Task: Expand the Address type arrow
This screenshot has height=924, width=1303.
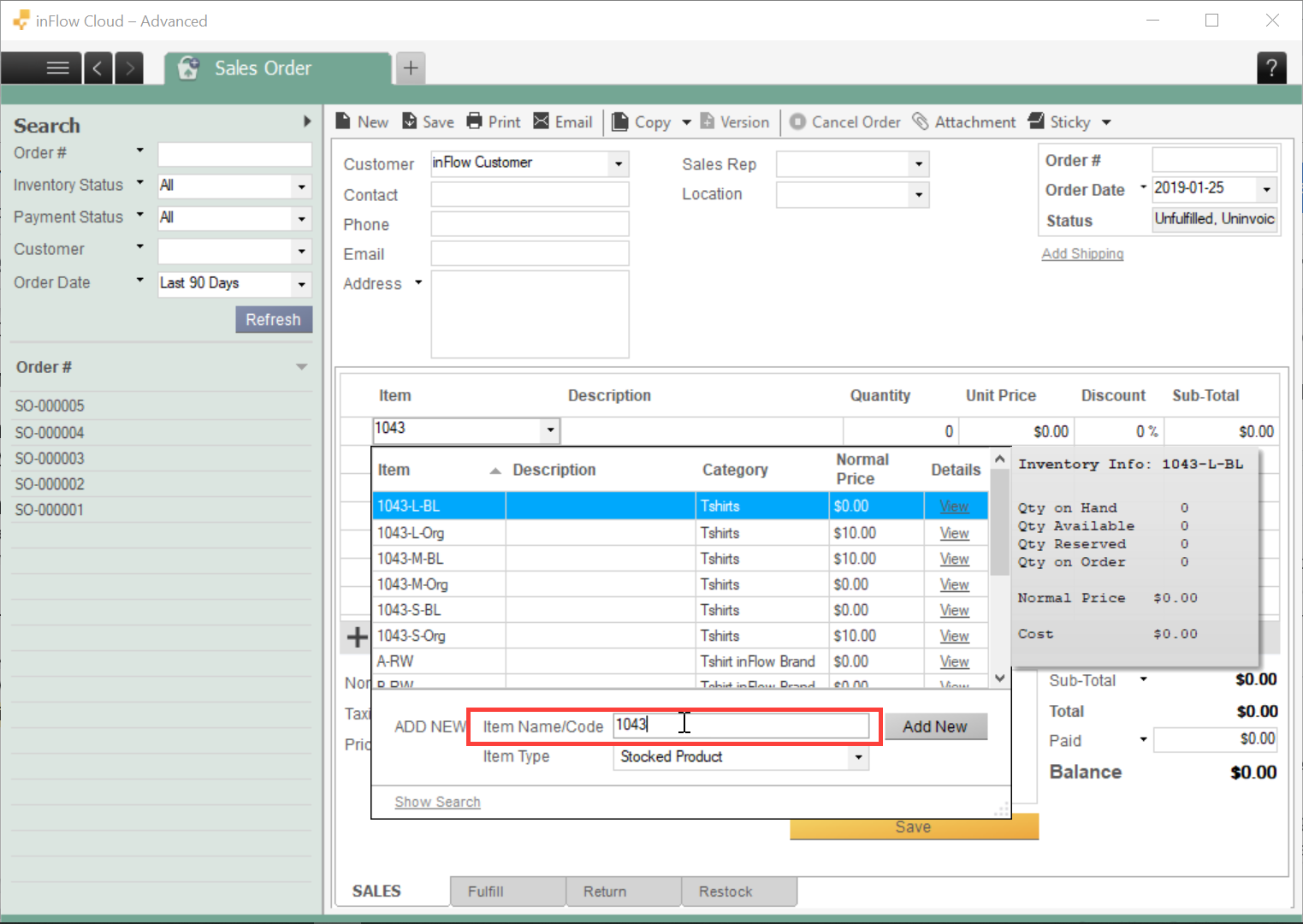Action: coord(418,282)
